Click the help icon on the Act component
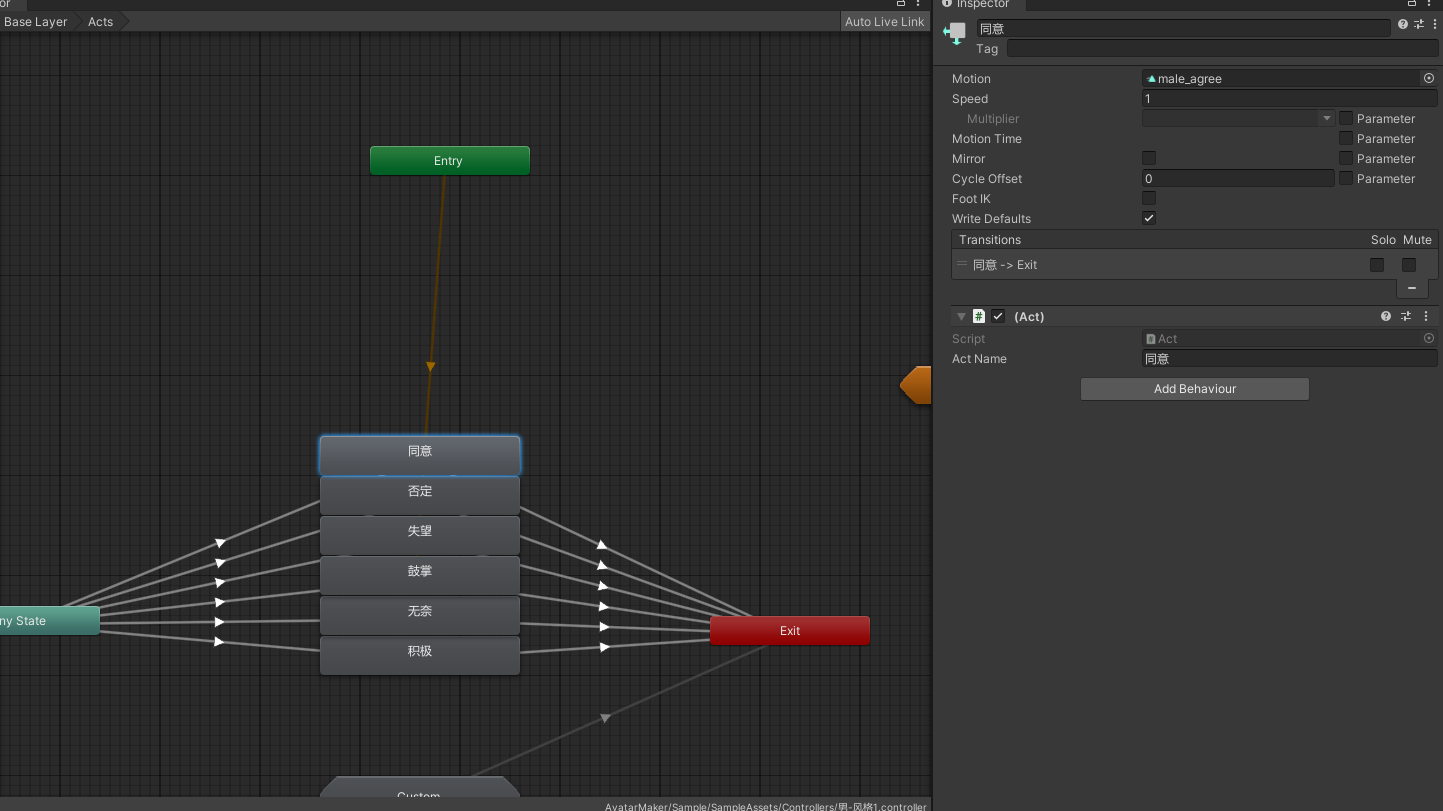1443x811 pixels. click(x=1385, y=316)
